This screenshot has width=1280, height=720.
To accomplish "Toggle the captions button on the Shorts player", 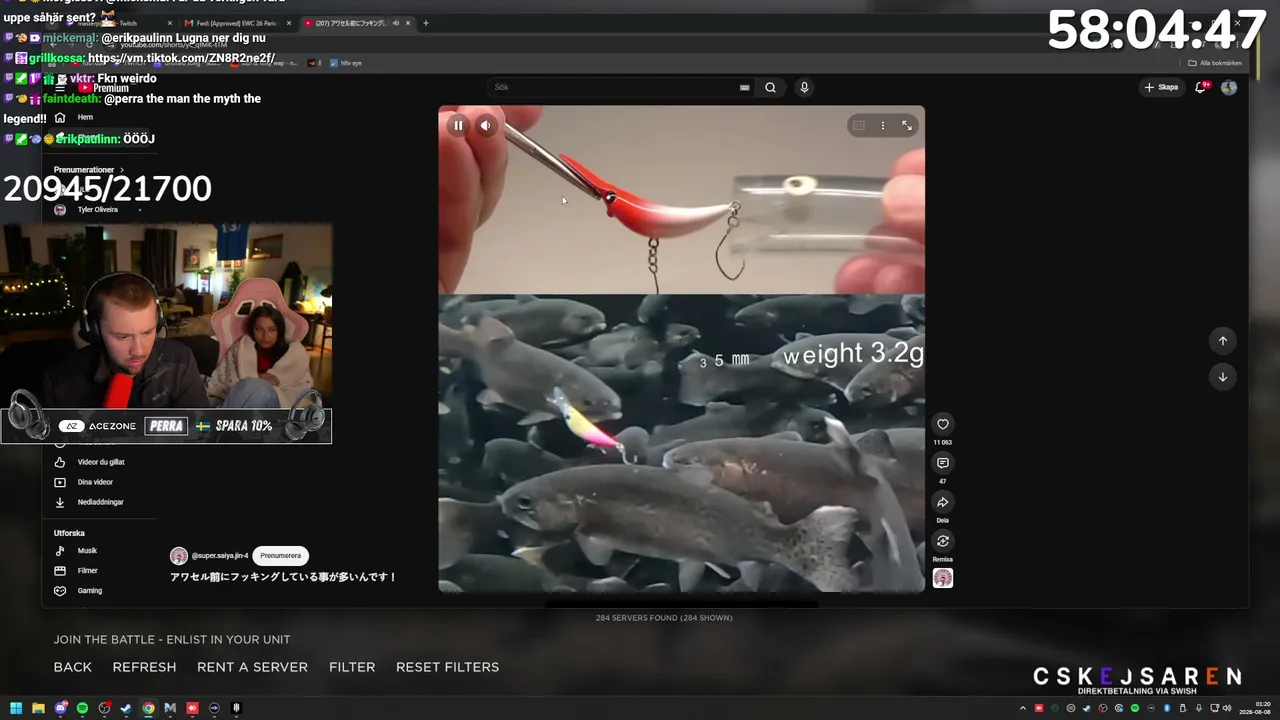I will [858, 126].
